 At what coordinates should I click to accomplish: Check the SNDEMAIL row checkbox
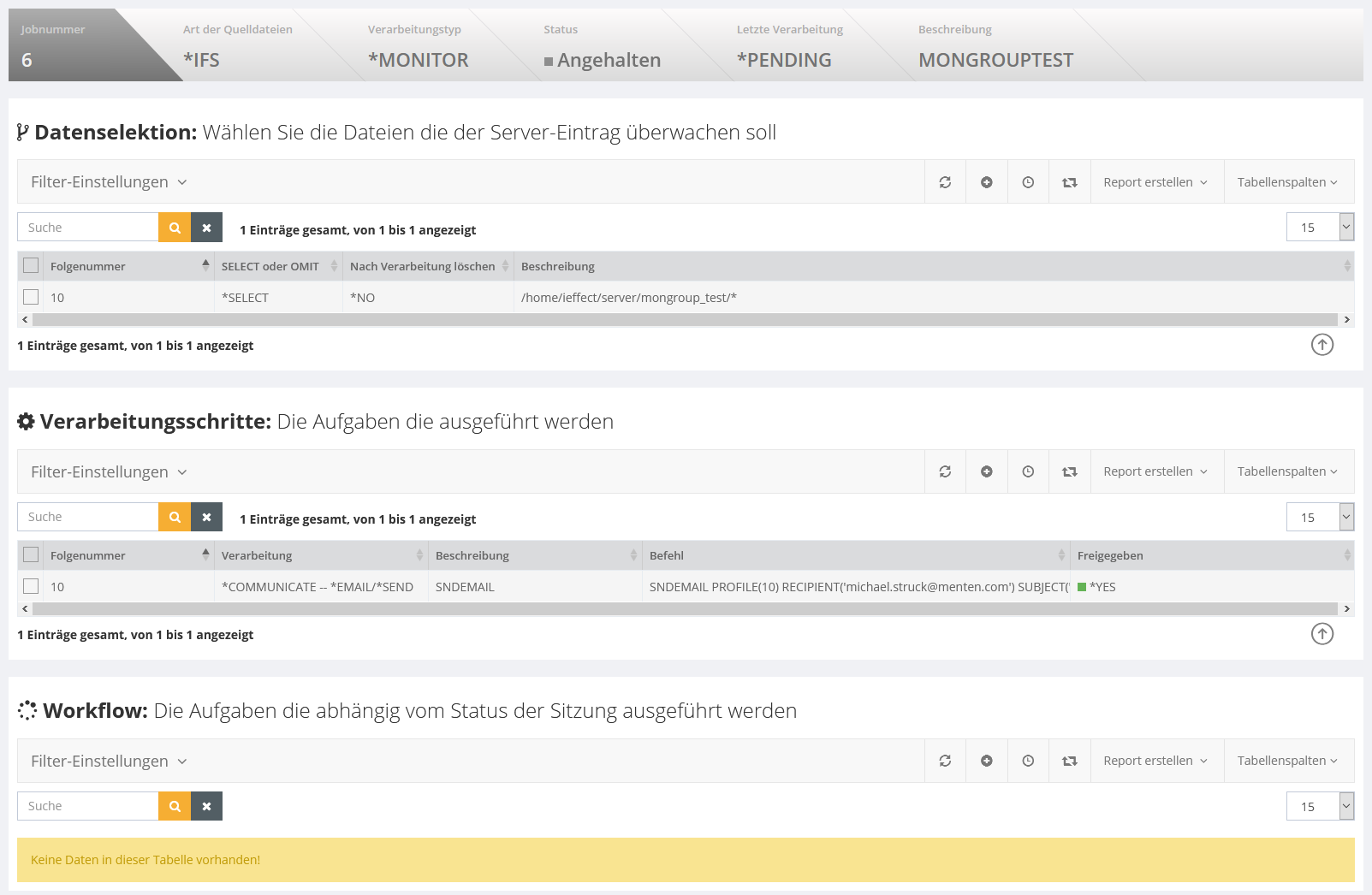coord(31,586)
